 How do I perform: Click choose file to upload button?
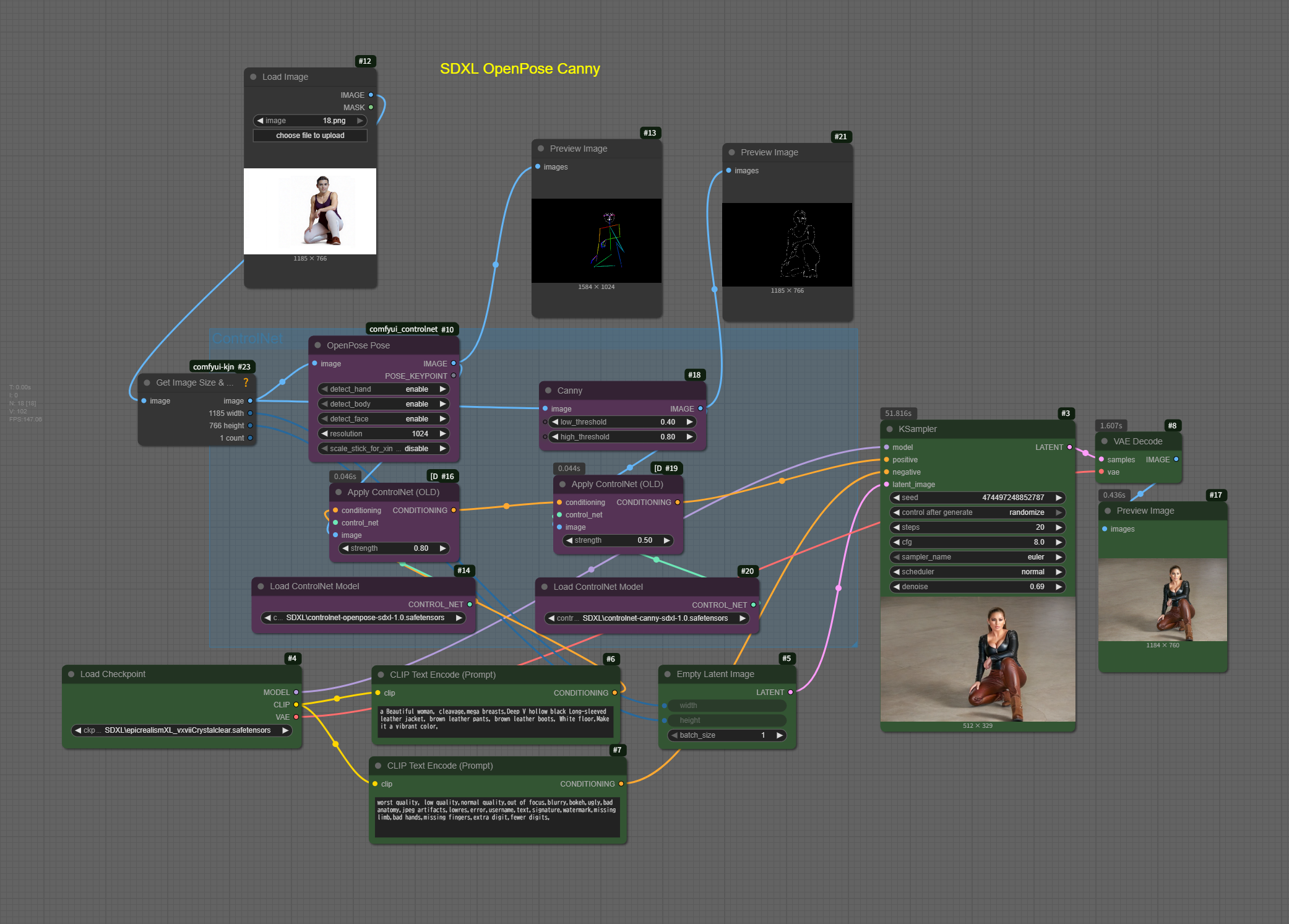click(x=310, y=136)
